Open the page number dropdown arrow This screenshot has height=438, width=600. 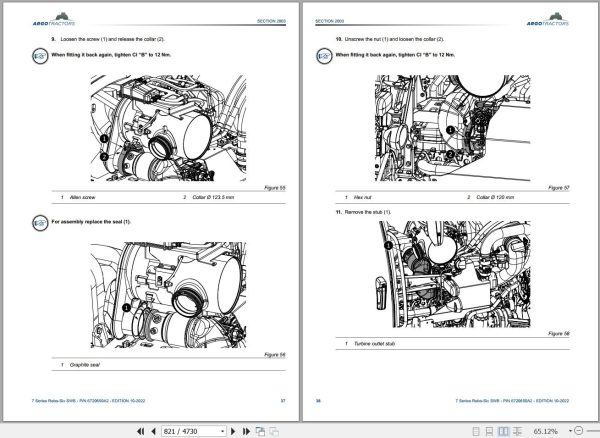pyautogui.click(x=222, y=431)
